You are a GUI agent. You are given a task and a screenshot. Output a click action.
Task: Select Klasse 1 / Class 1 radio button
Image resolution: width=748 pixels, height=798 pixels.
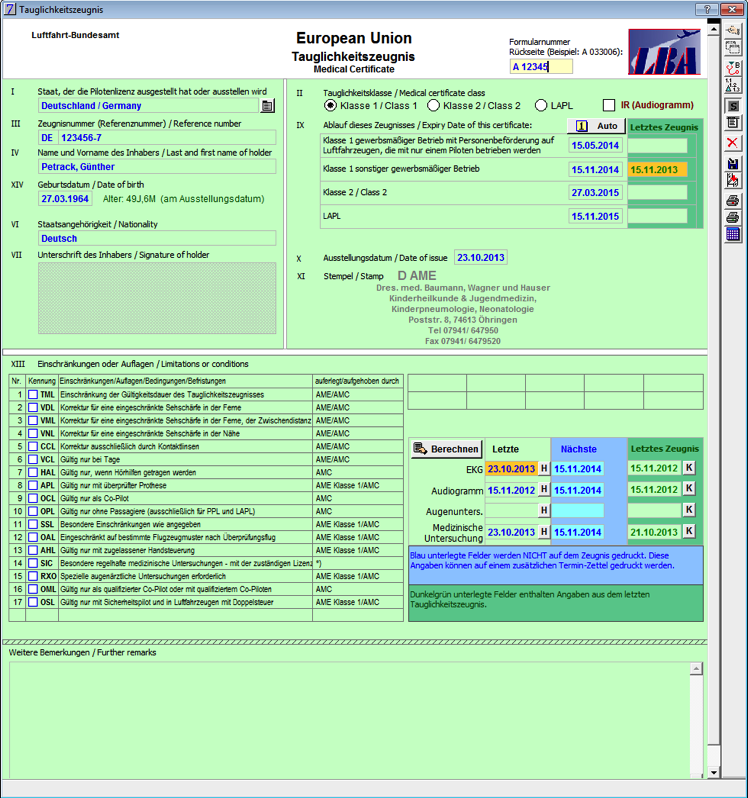pos(331,105)
